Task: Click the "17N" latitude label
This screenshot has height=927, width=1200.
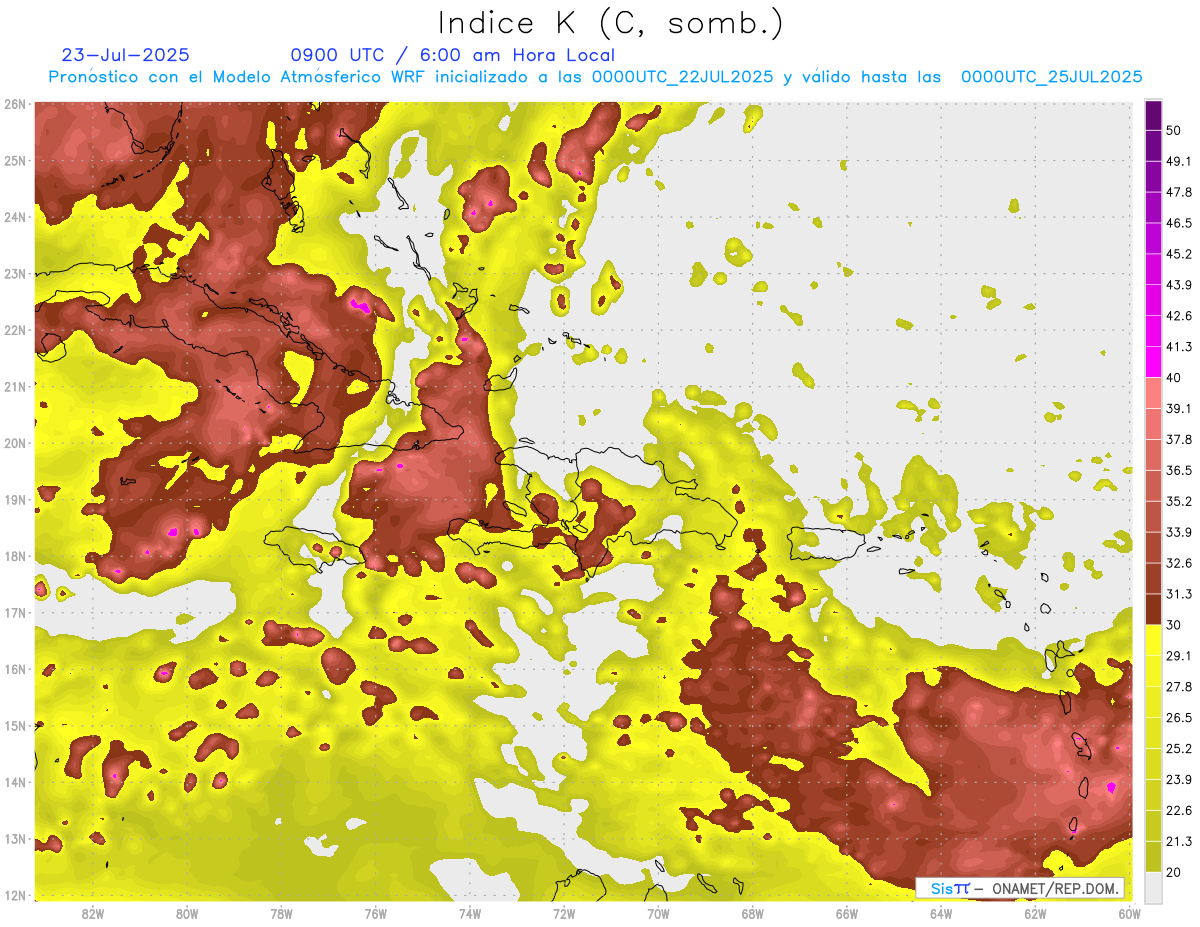Action: 14,612
